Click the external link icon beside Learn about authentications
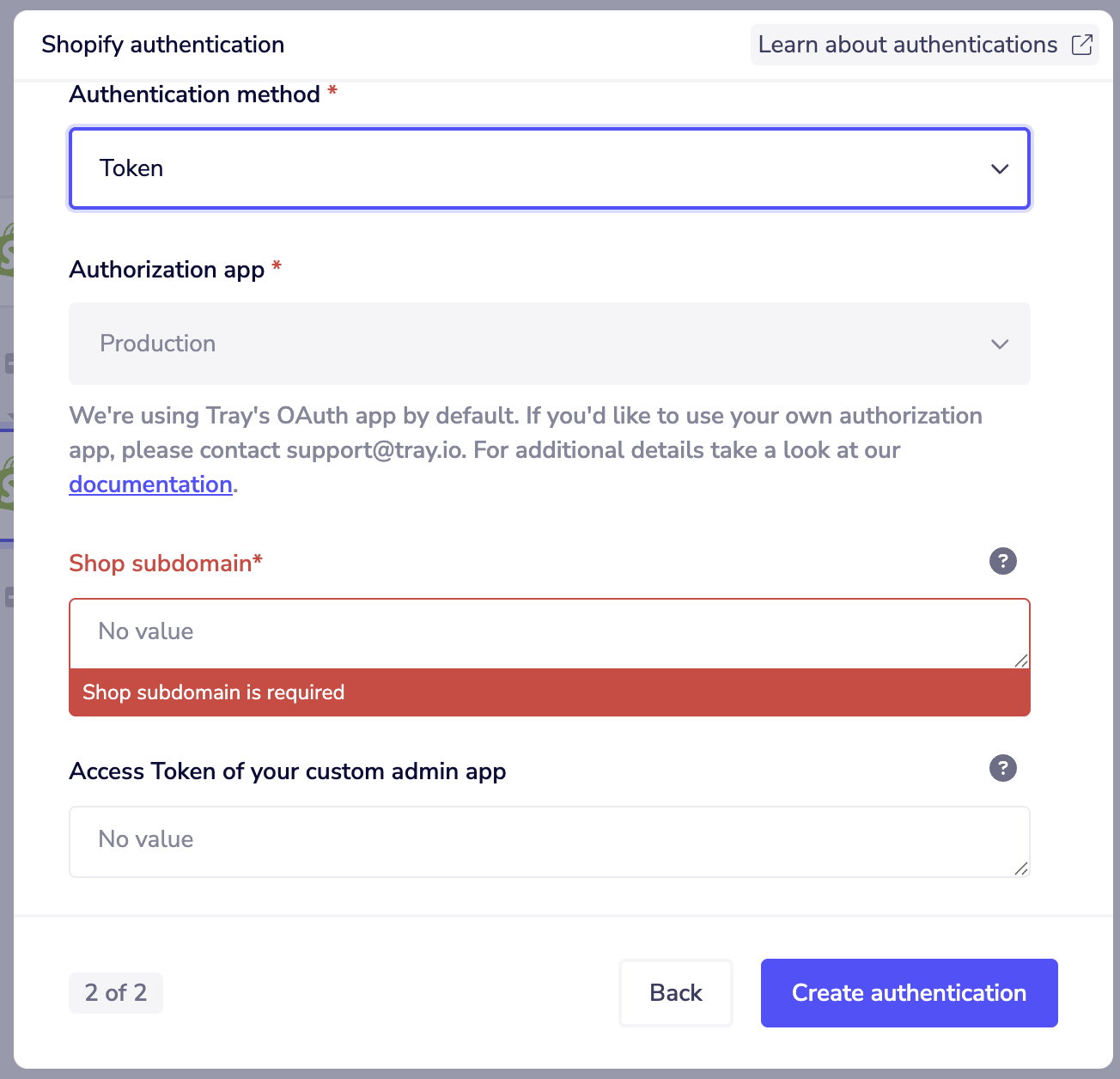The width and height of the screenshot is (1120, 1079). [x=1080, y=45]
